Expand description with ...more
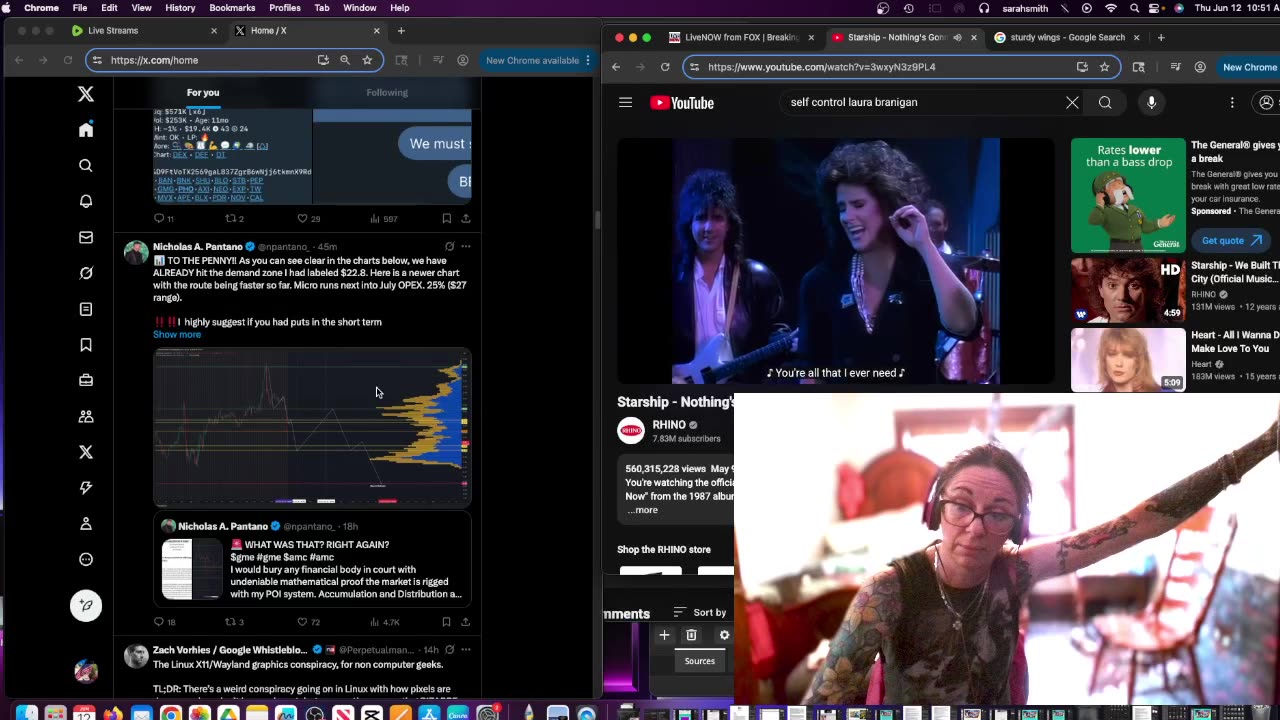This screenshot has width=1280, height=720. point(642,510)
